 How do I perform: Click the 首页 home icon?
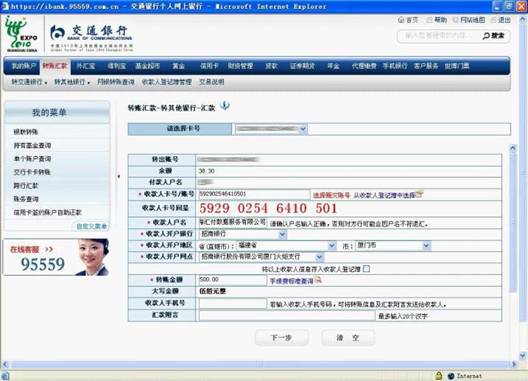(401, 20)
